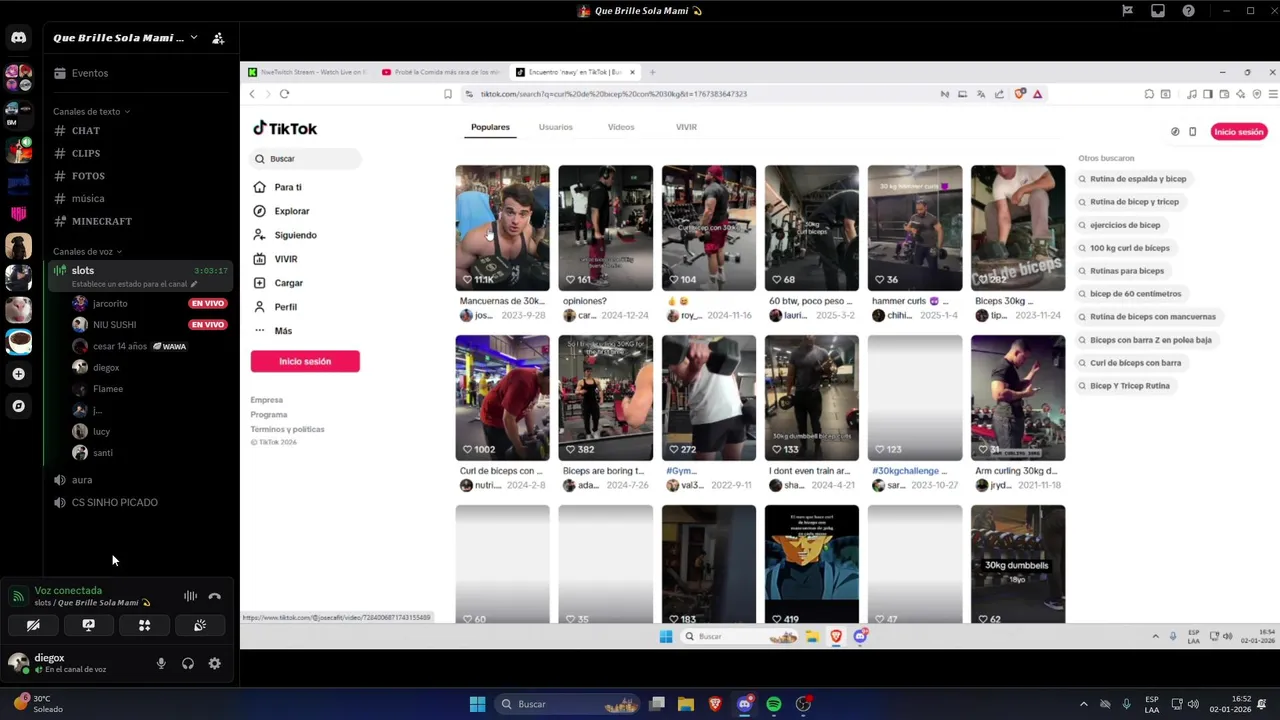Screen dimensions: 1280x720
Task: Select the YouTube 'Probé la Comida' browser tab
Action: 441,72
